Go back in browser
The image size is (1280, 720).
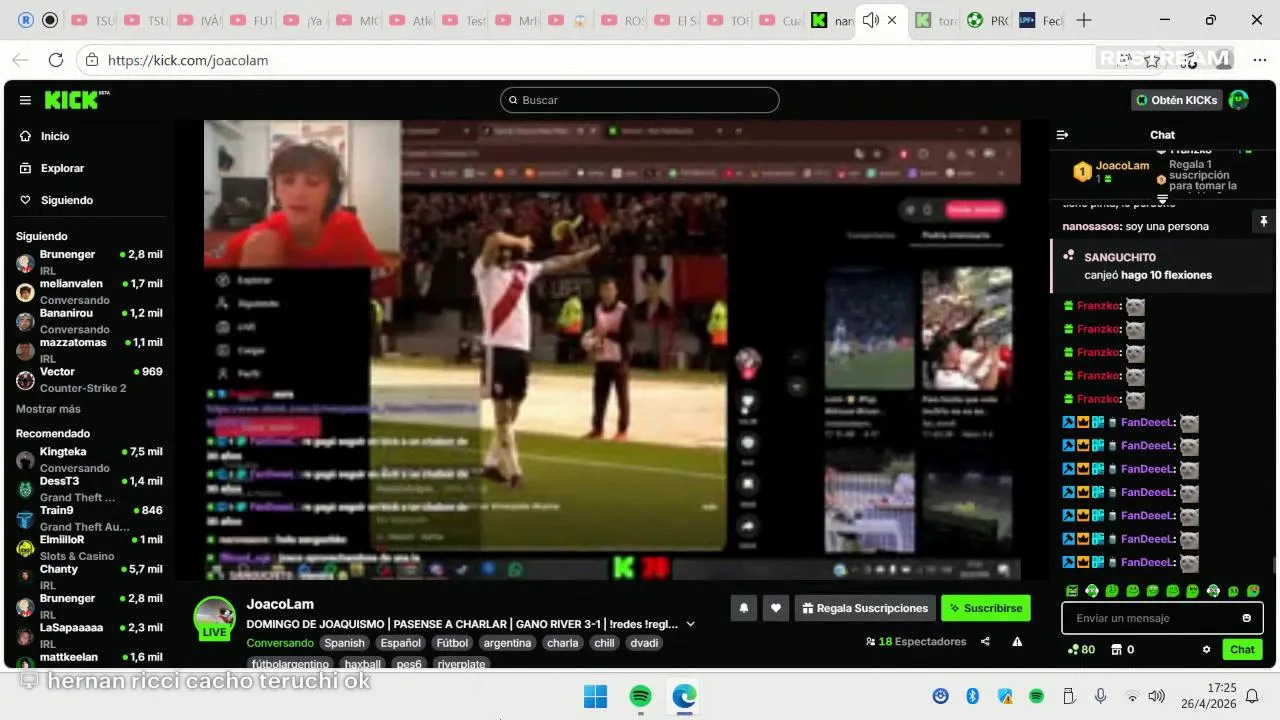pos(20,60)
